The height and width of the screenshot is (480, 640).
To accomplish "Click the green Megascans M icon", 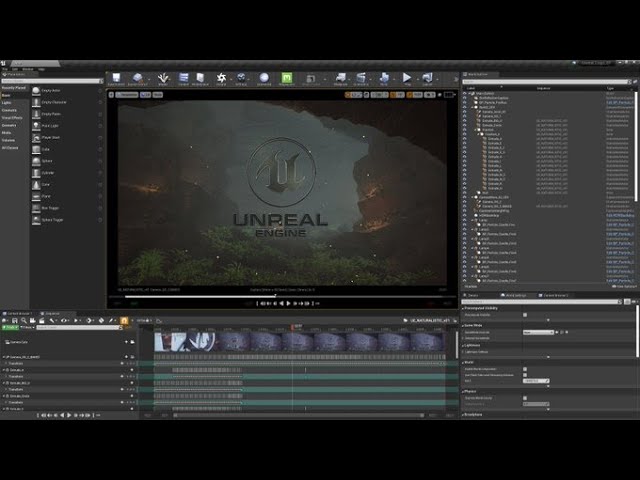I will pyautogui.click(x=287, y=77).
